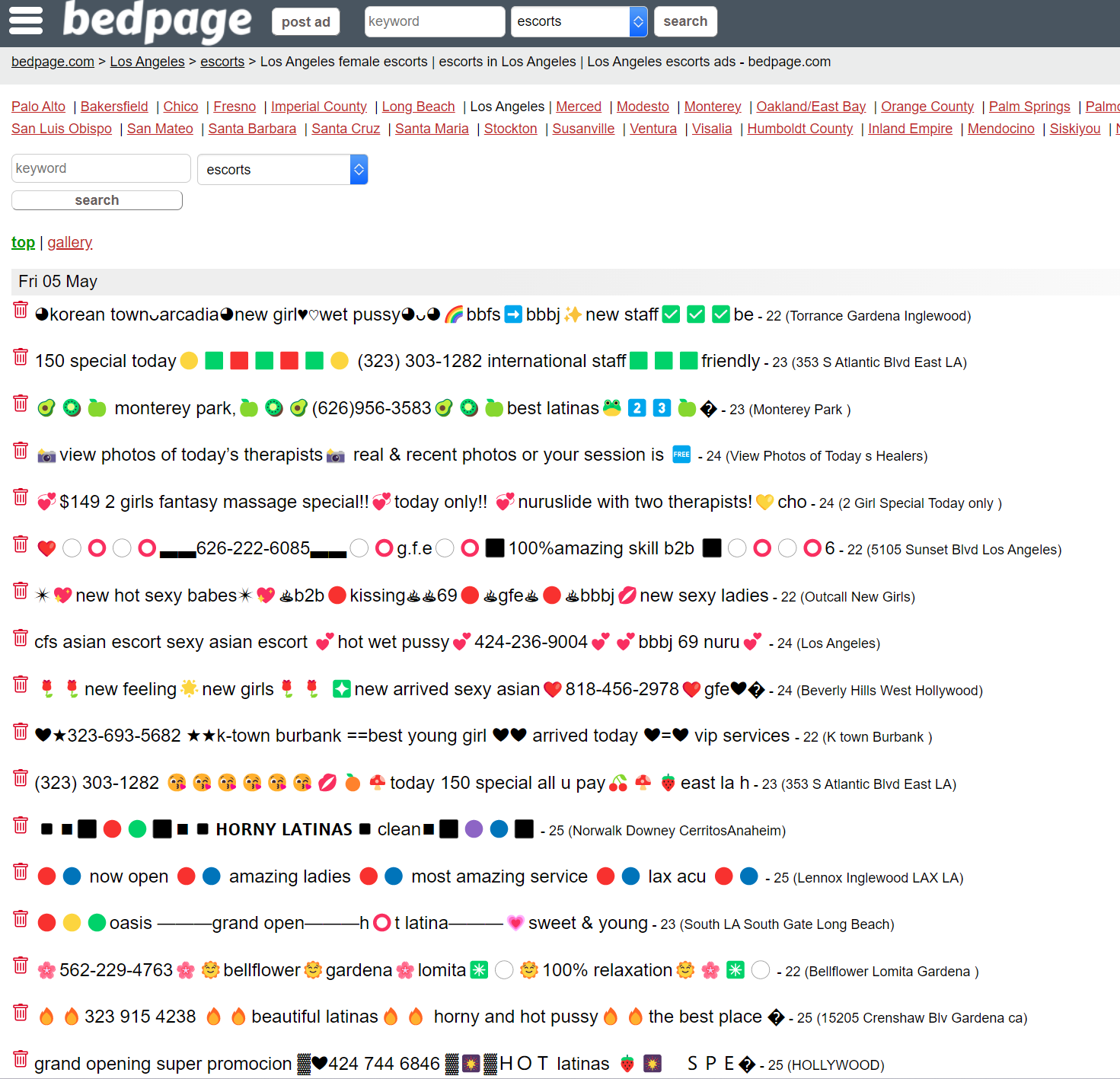Image resolution: width=1120 pixels, height=1079 pixels.
Task: Click the bedpage logo
Action: (x=157, y=21)
